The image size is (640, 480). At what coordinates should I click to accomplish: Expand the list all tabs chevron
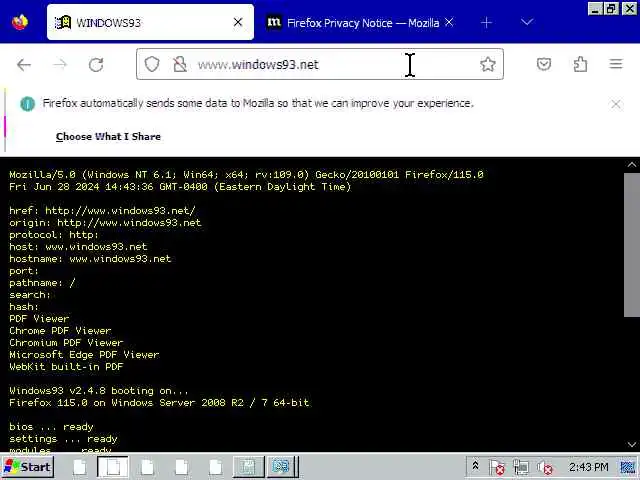527,22
